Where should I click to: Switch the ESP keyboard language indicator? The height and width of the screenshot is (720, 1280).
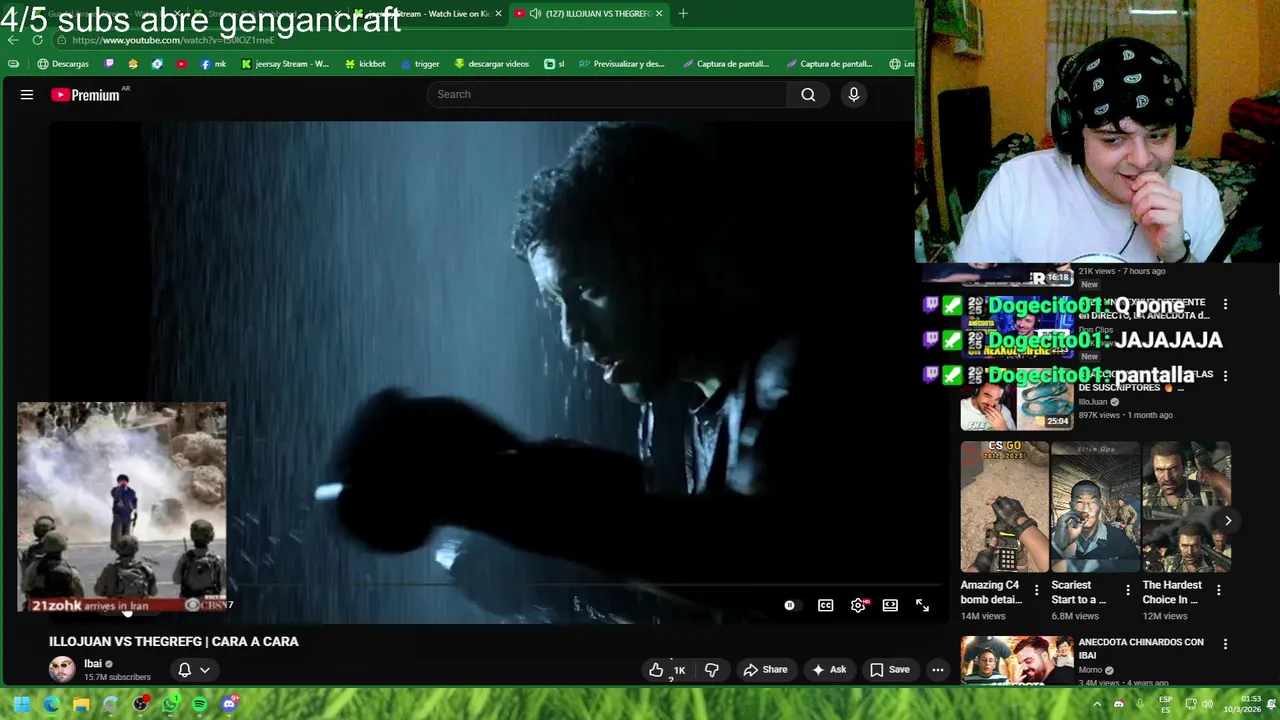tap(1166, 704)
